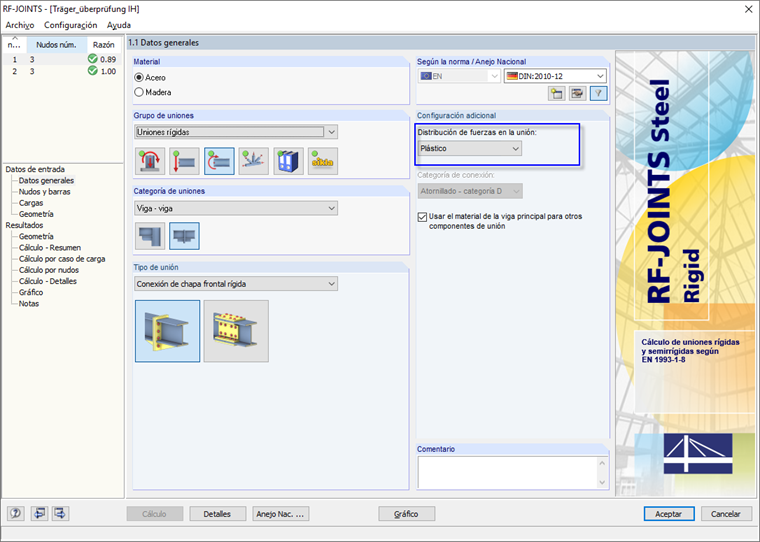Viewport: 760px width, 542px height.
Task: Click the Anejo Nac. ... button
Action: click(281, 514)
